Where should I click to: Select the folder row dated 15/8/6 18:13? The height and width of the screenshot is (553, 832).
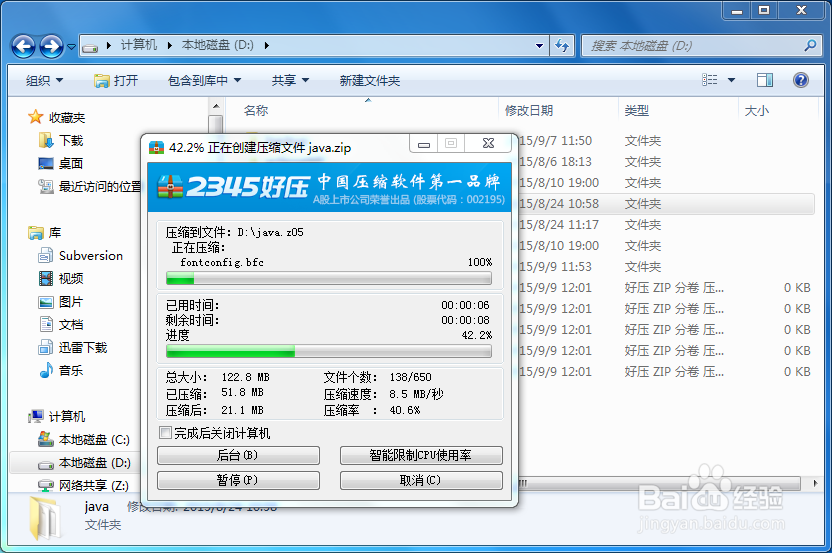(665, 162)
